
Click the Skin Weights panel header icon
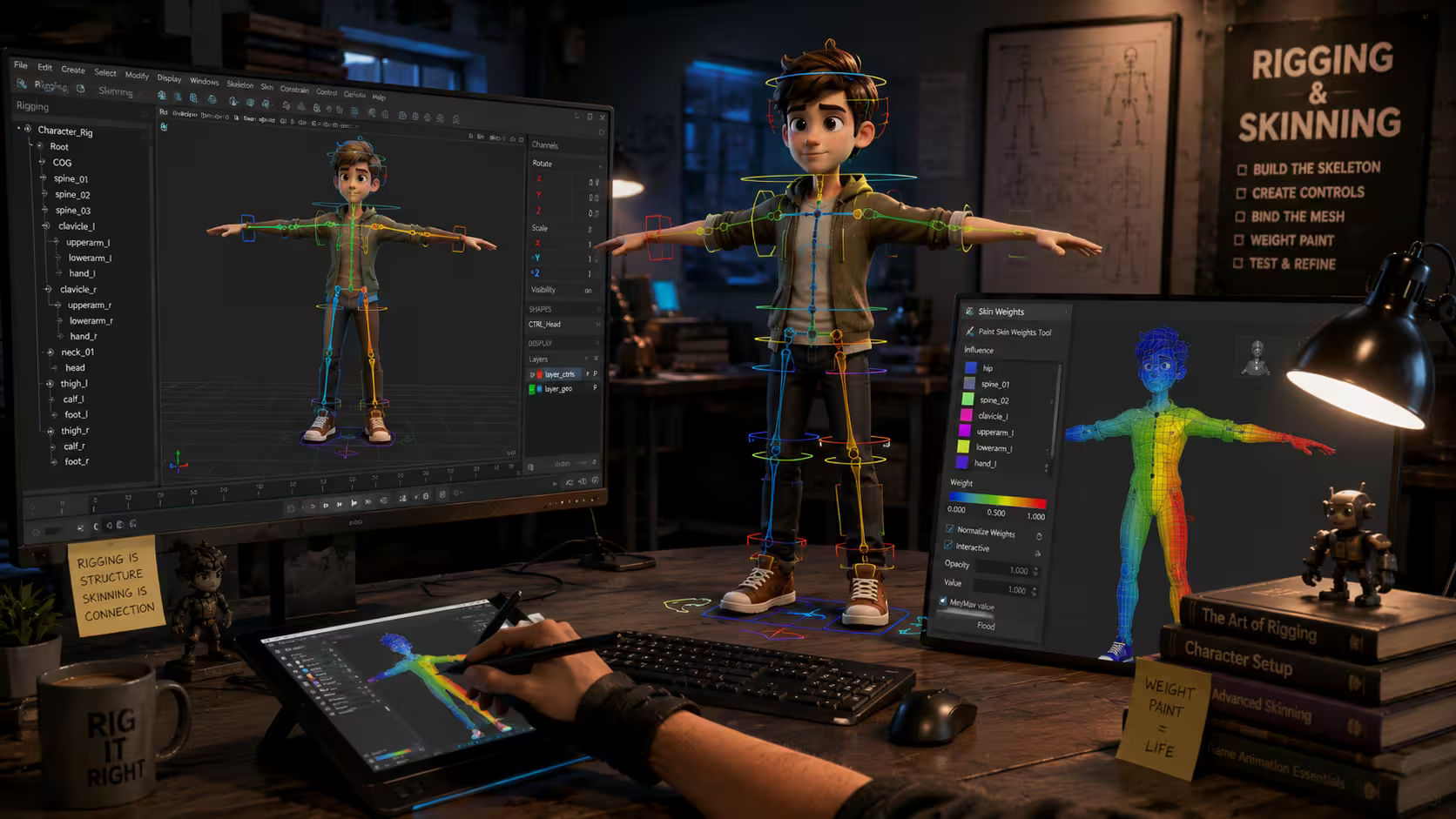[x=969, y=311]
